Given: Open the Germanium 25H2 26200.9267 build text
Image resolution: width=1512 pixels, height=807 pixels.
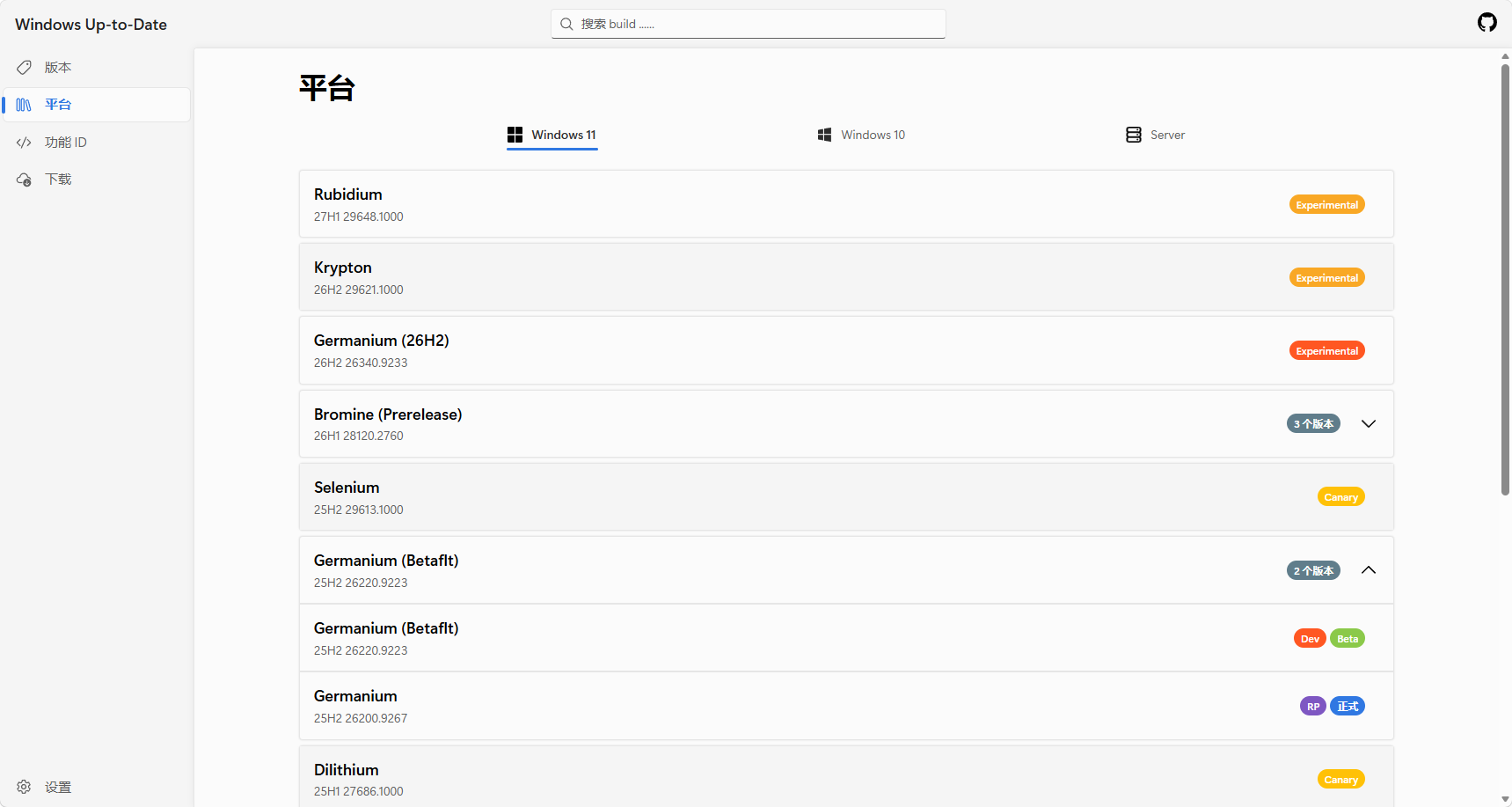Looking at the screenshot, I should [x=361, y=718].
